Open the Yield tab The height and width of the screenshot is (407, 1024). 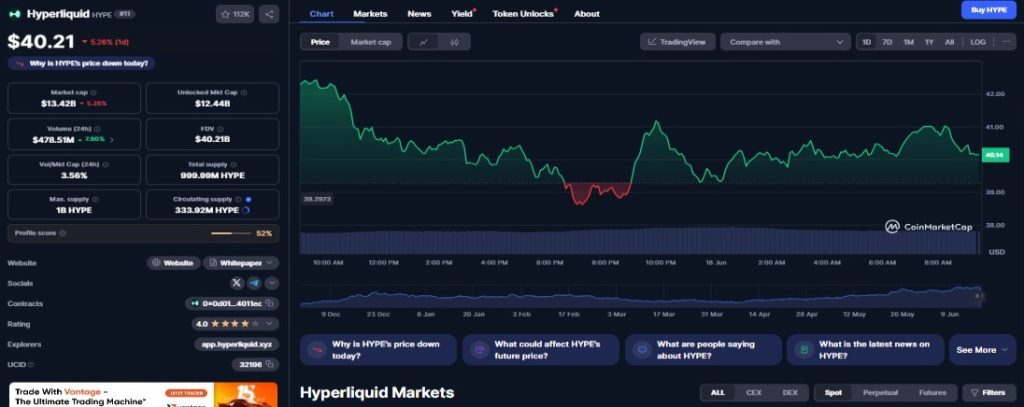pyautogui.click(x=462, y=14)
